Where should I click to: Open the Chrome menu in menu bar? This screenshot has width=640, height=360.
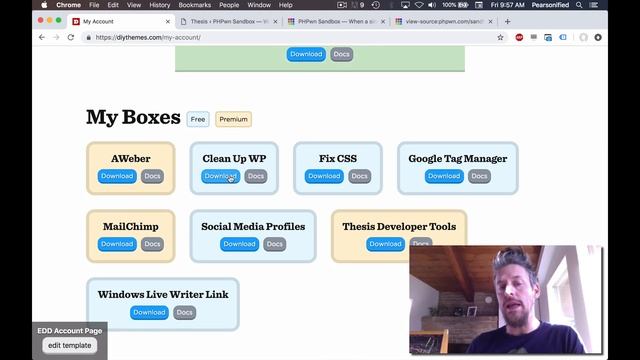(68, 5)
